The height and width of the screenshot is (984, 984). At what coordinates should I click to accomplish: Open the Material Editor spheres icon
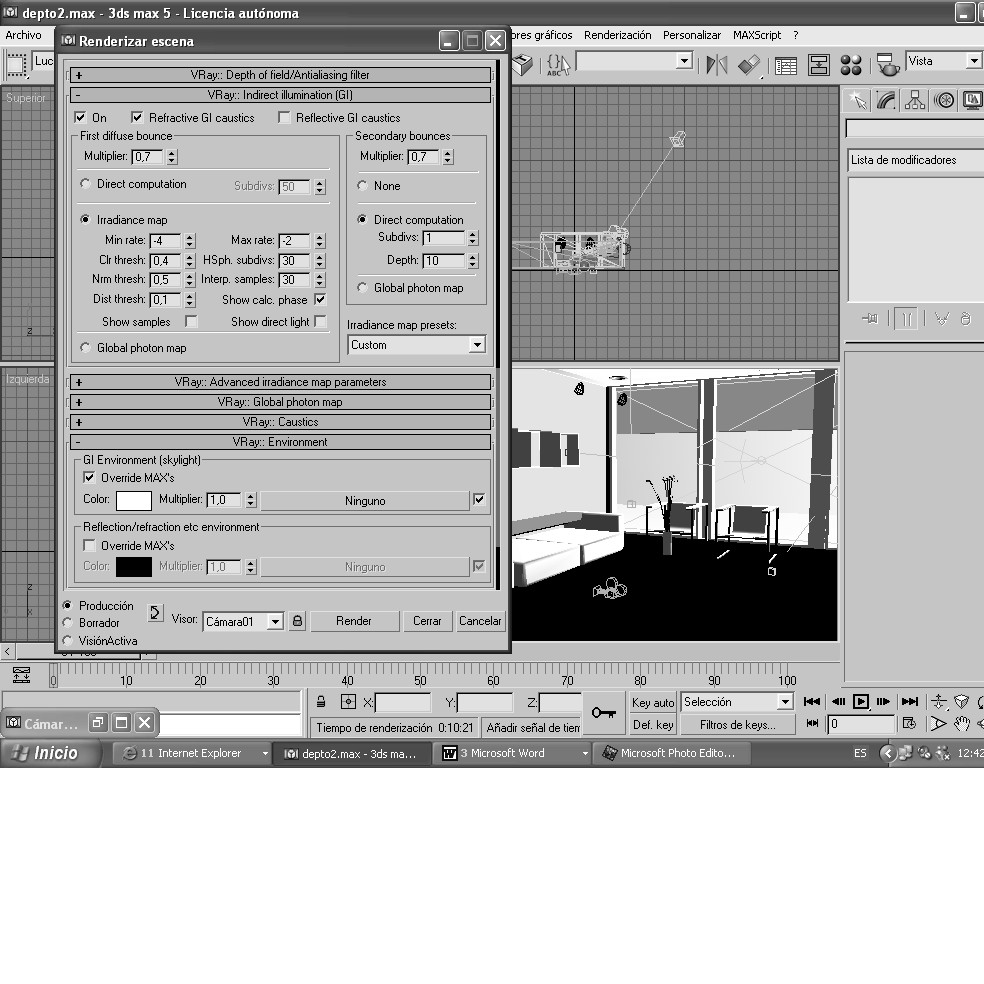851,65
